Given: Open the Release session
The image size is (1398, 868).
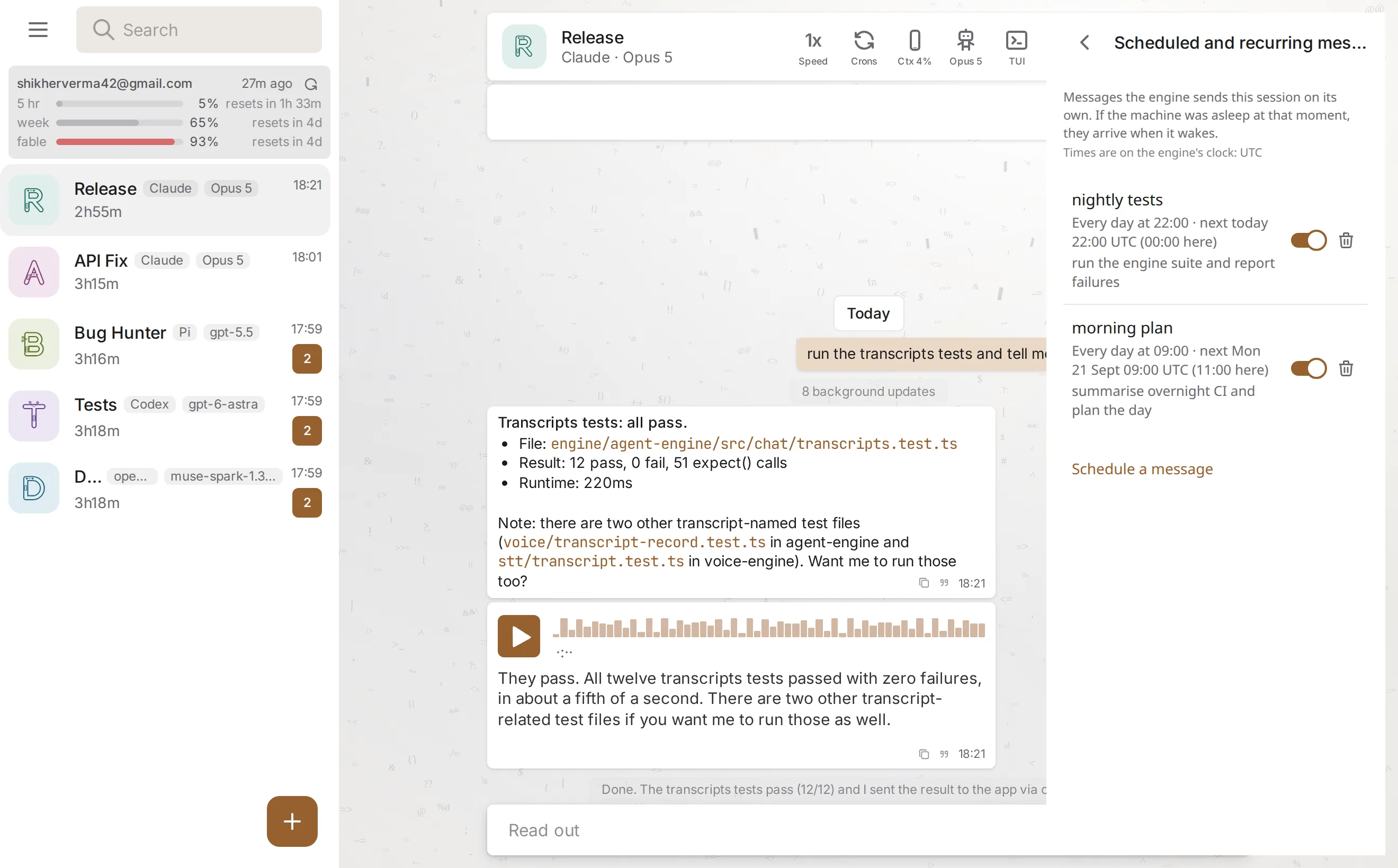Looking at the screenshot, I should click(x=165, y=200).
